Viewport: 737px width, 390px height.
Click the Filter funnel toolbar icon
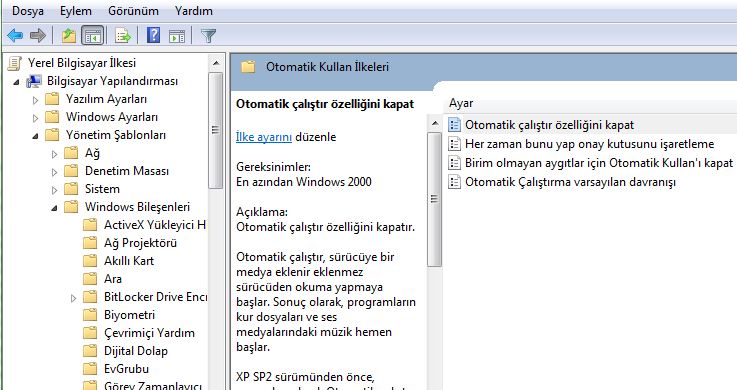[208, 35]
